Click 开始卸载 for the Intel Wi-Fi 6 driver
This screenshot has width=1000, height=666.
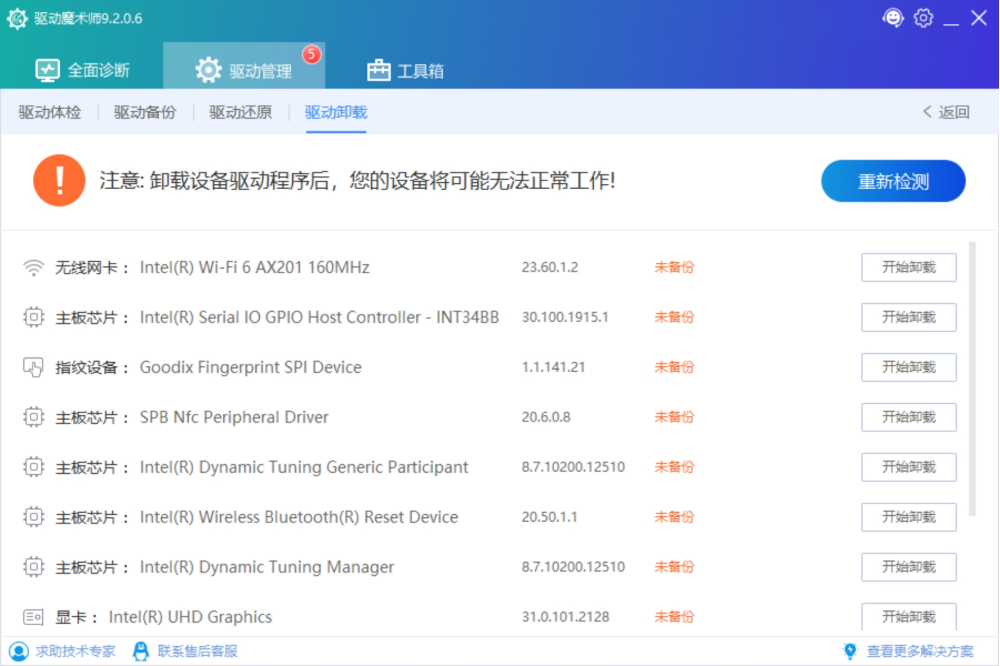pyautogui.click(x=908, y=267)
